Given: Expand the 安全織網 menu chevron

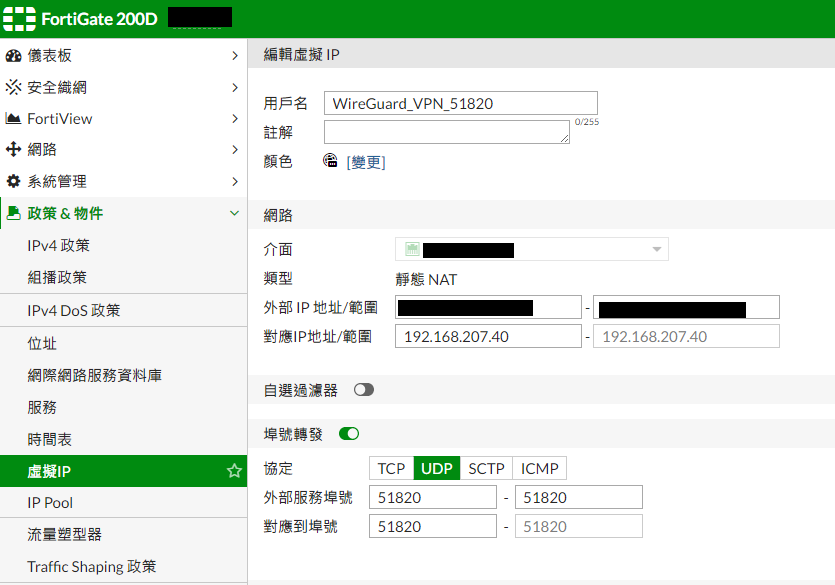Looking at the screenshot, I should click(x=235, y=87).
